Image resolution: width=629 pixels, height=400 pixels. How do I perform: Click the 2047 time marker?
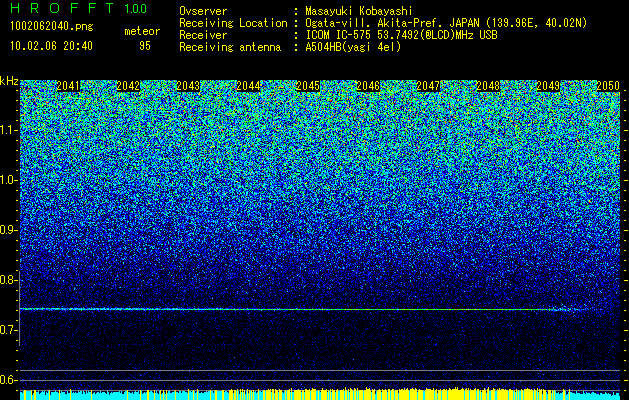pyautogui.click(x=428, y=86)
